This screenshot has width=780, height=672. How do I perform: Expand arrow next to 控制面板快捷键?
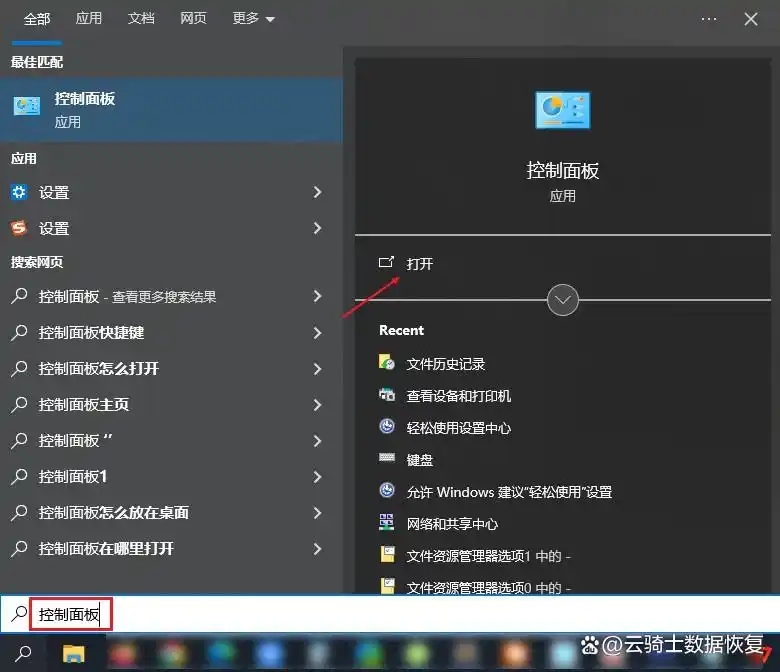tap(317, 332)
